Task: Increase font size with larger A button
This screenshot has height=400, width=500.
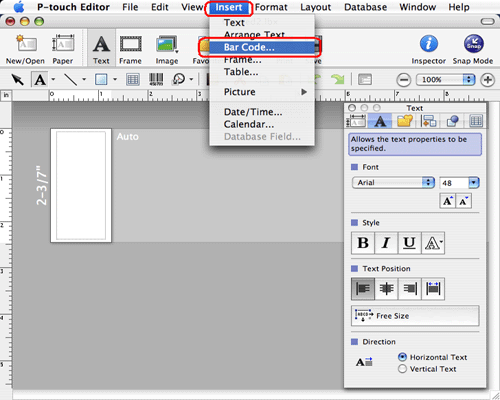Action: (x=447, y=201)
